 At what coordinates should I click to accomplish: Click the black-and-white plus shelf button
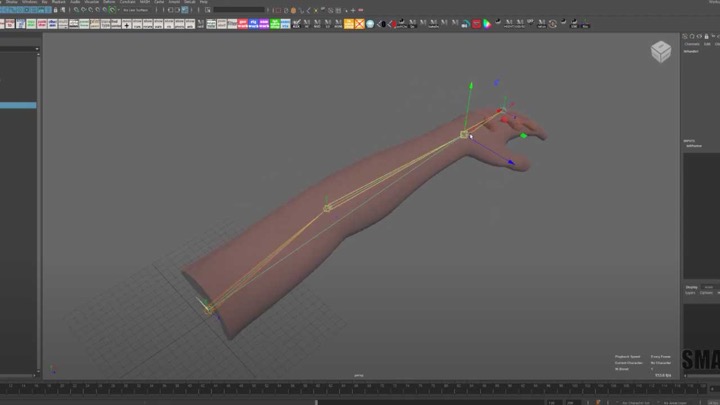click(126, 24)
